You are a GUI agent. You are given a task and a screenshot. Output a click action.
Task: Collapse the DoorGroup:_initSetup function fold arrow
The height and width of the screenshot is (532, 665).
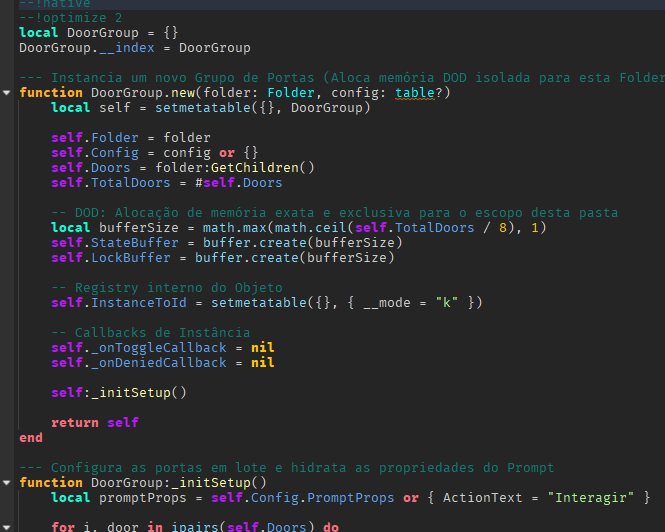pyautogui.click(x=6, y=482)
